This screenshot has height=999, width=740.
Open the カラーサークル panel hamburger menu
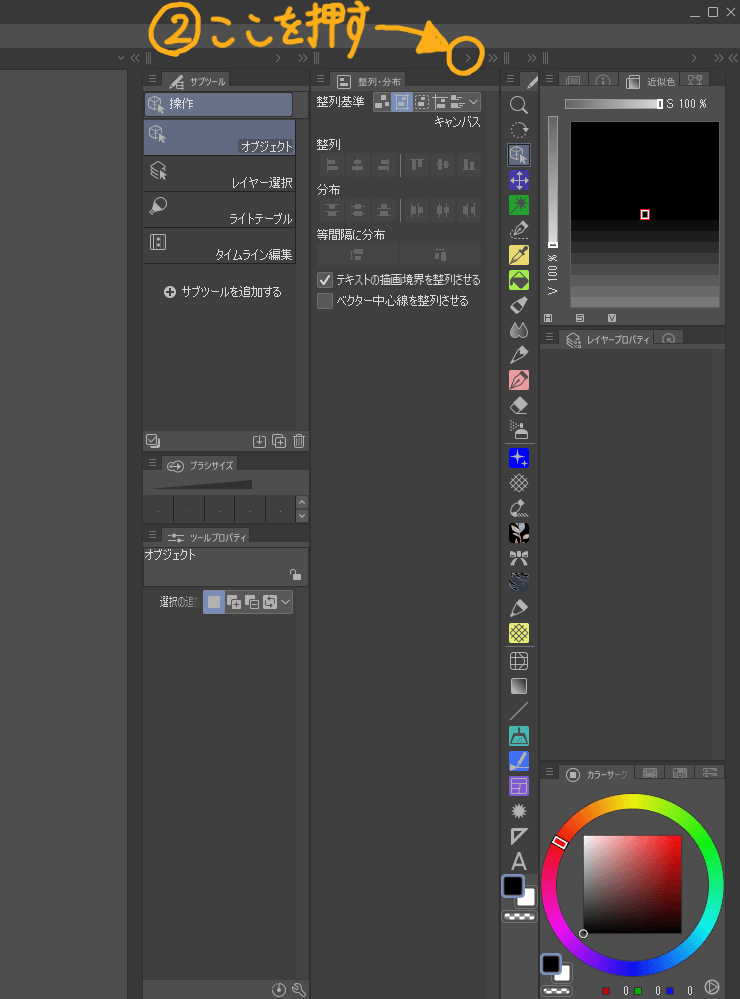pos(549,772)
